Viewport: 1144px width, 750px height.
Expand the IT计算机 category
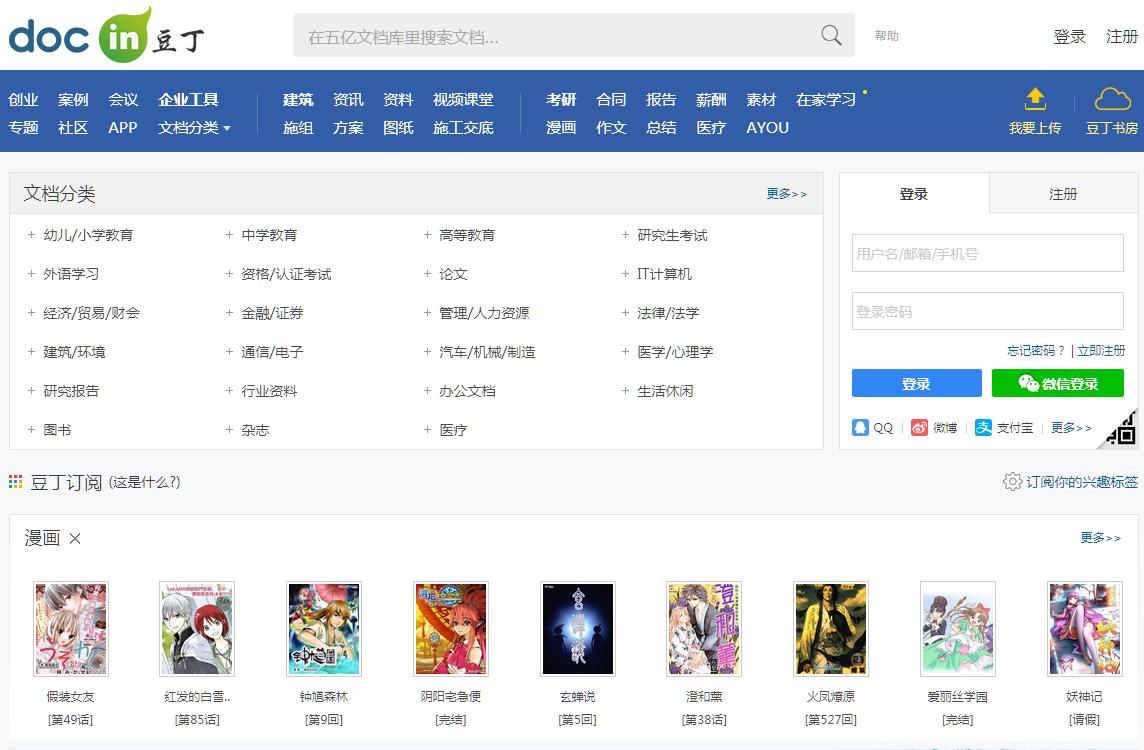coord(626,274)
